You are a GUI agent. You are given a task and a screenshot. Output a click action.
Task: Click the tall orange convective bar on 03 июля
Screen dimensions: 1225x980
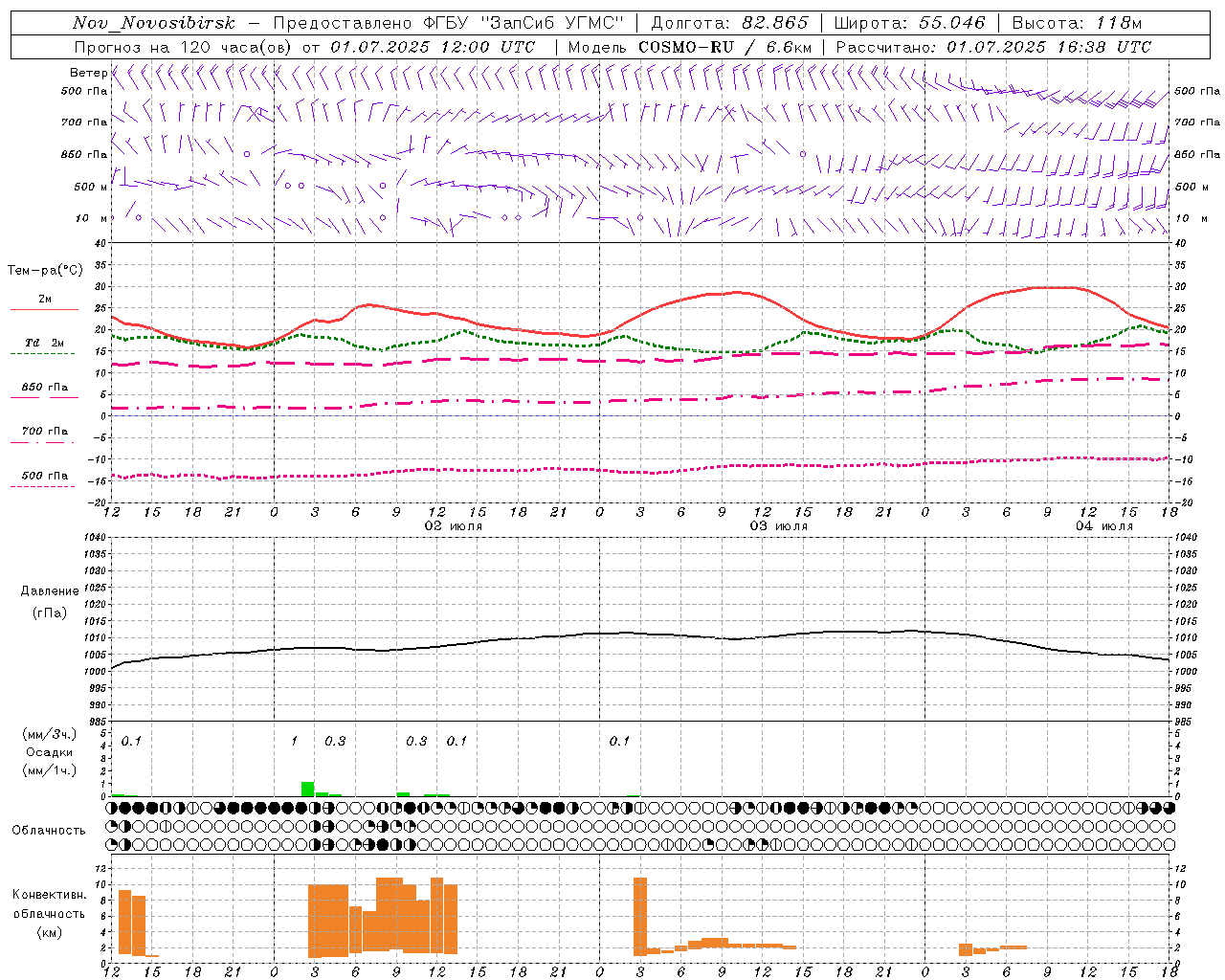click(x=640, y=916)
